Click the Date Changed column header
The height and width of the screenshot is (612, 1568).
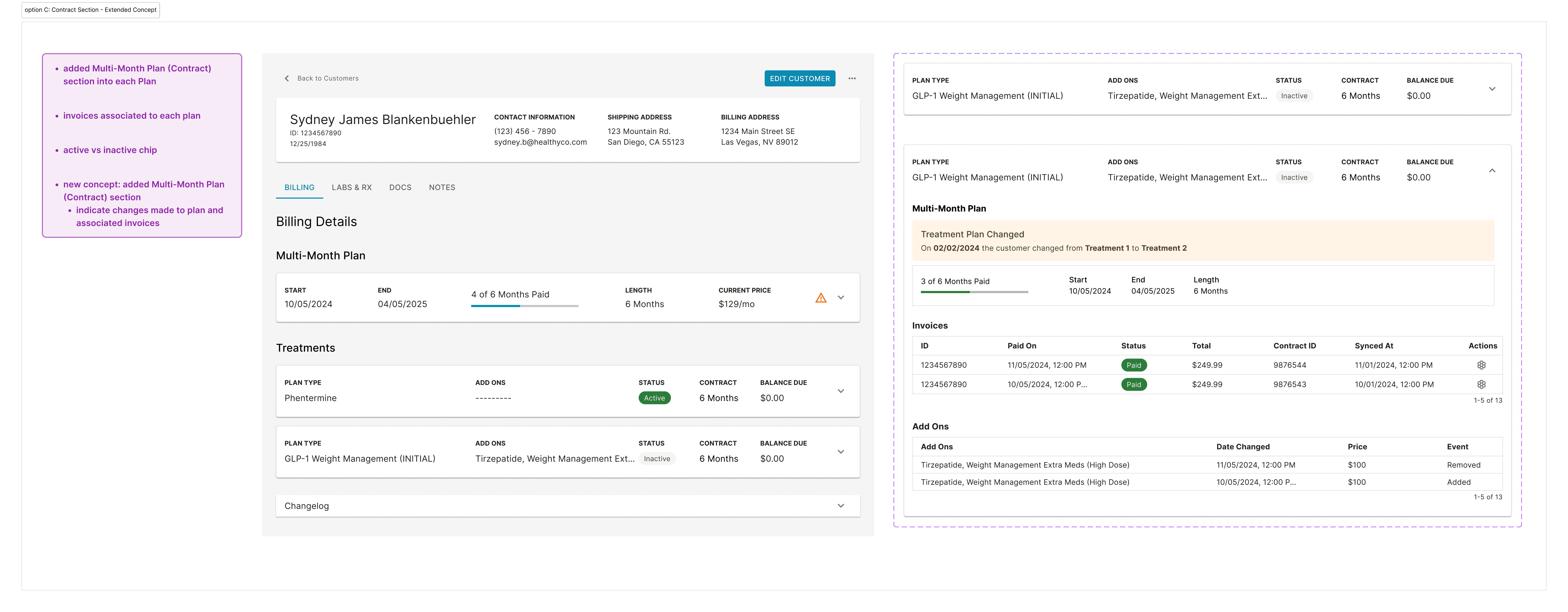coord(1243,447)
